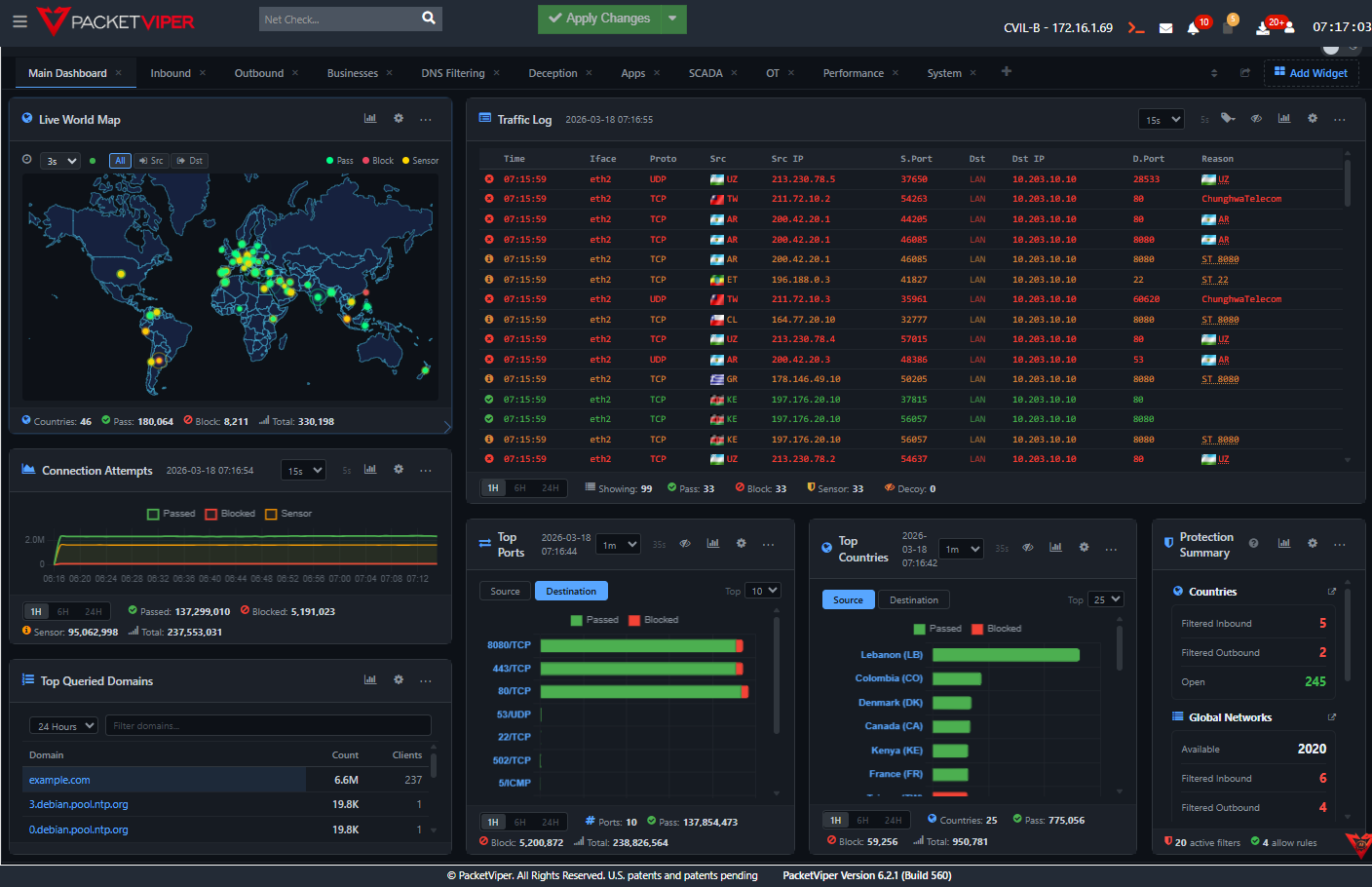Switch world map filter to Src only
Screen dimensions: 1372x887
152,160
